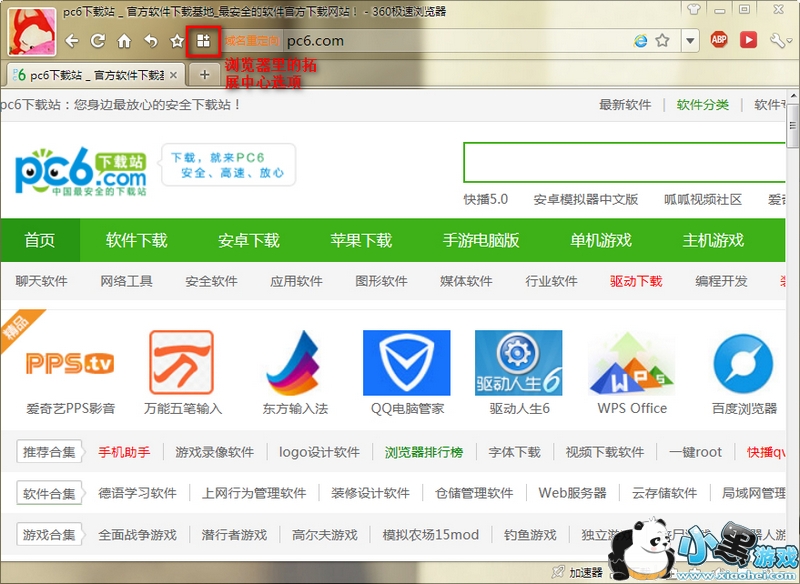Open the skin shirt icon in title bar

693,9
